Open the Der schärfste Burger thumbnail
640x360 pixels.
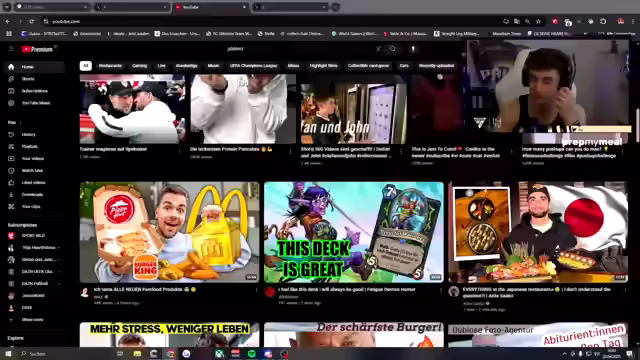click(x=353, y=335)
